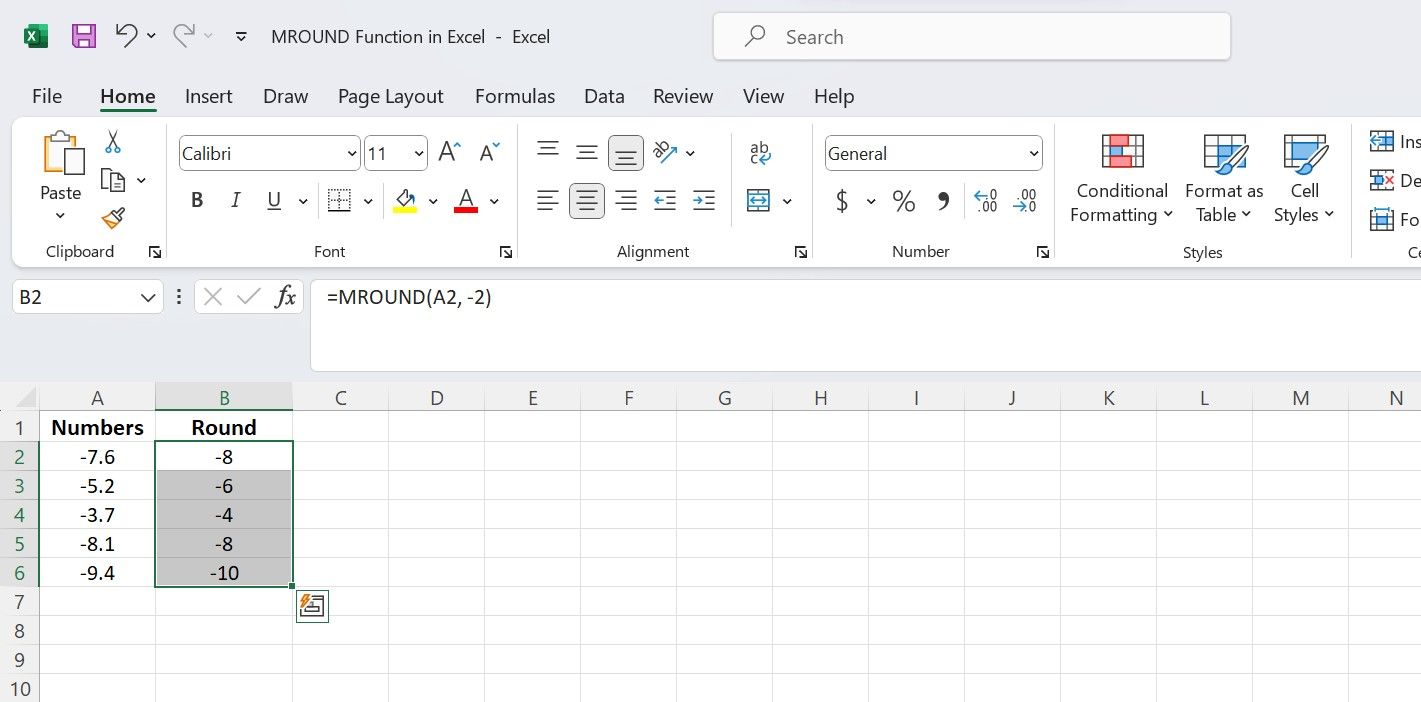
Task: Toggle Italic formatting
Action: pos(236,201)
